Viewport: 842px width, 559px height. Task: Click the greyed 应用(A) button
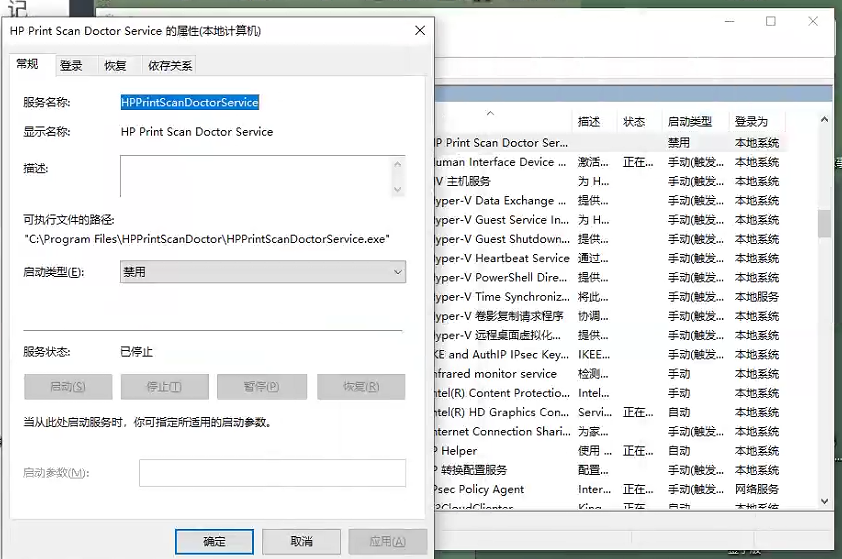coord(388,541)
